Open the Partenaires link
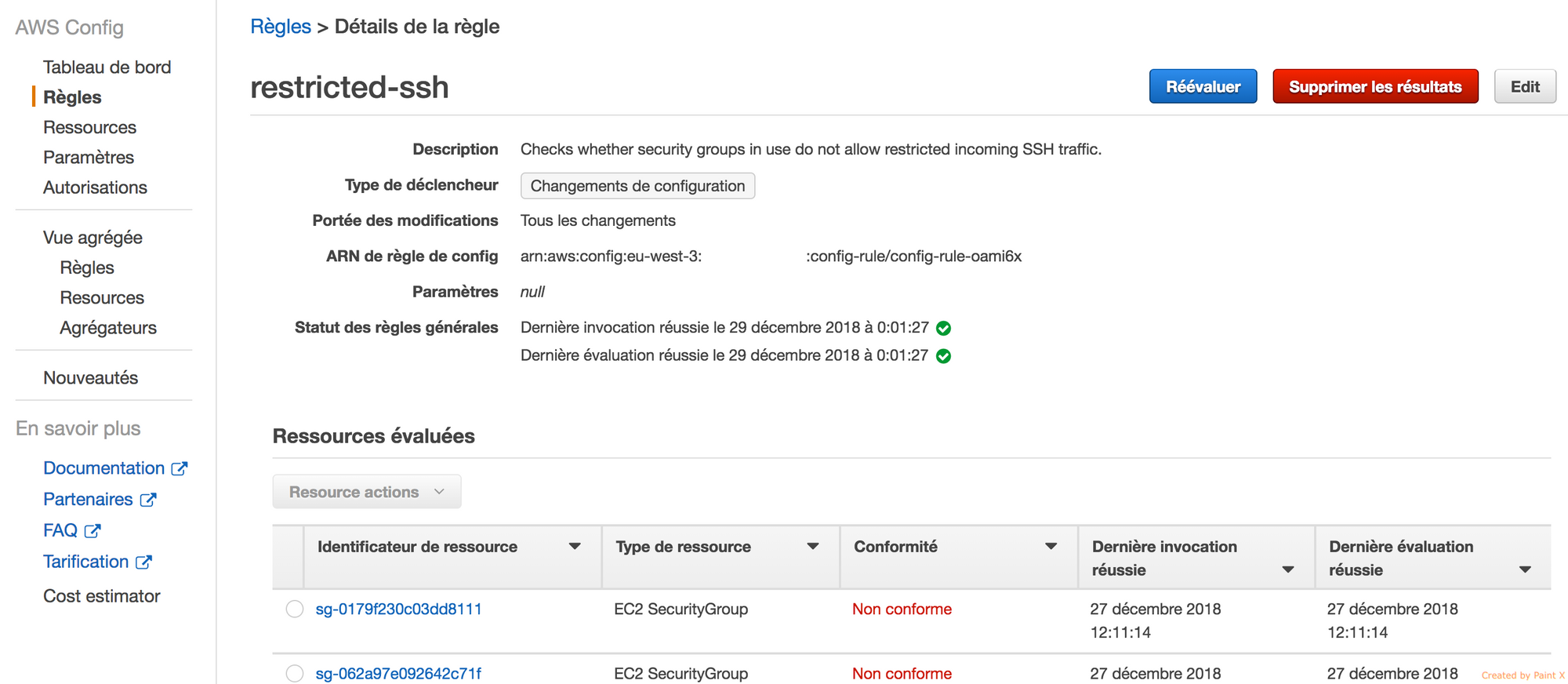This screenshot has height=684, width=1568. point(88,500)
